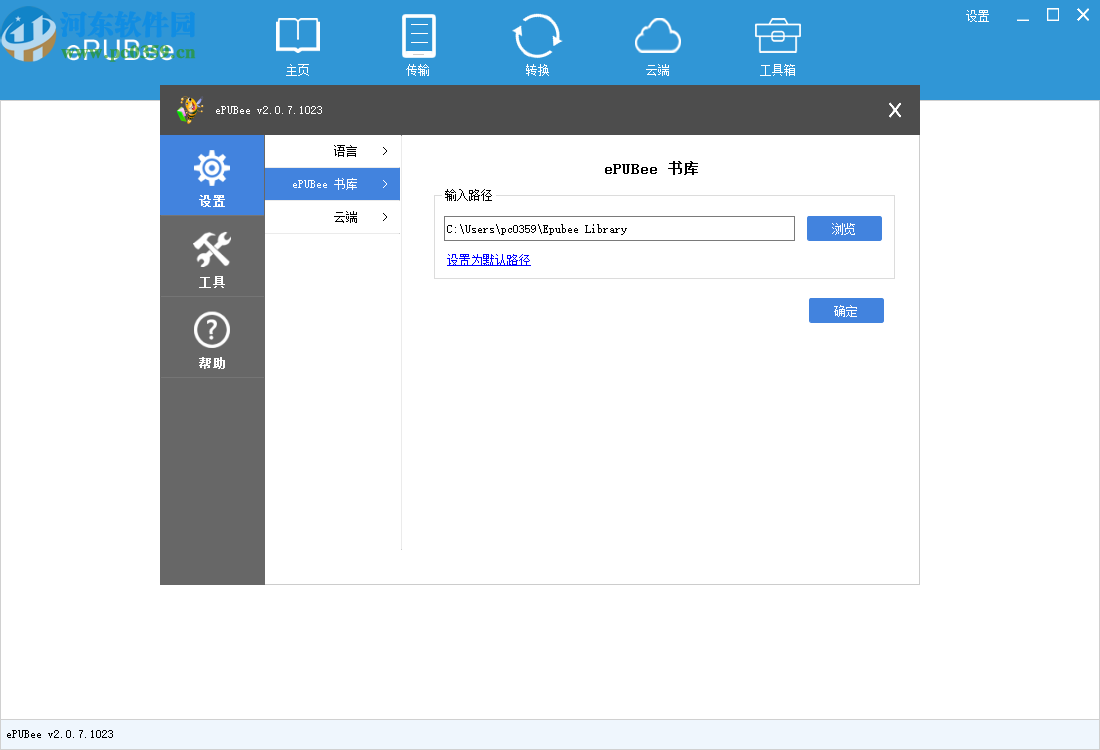Close the settings dialog with X
This screenshot has height=750, width=1100.
pyautogui.click(x=894, y=110)
